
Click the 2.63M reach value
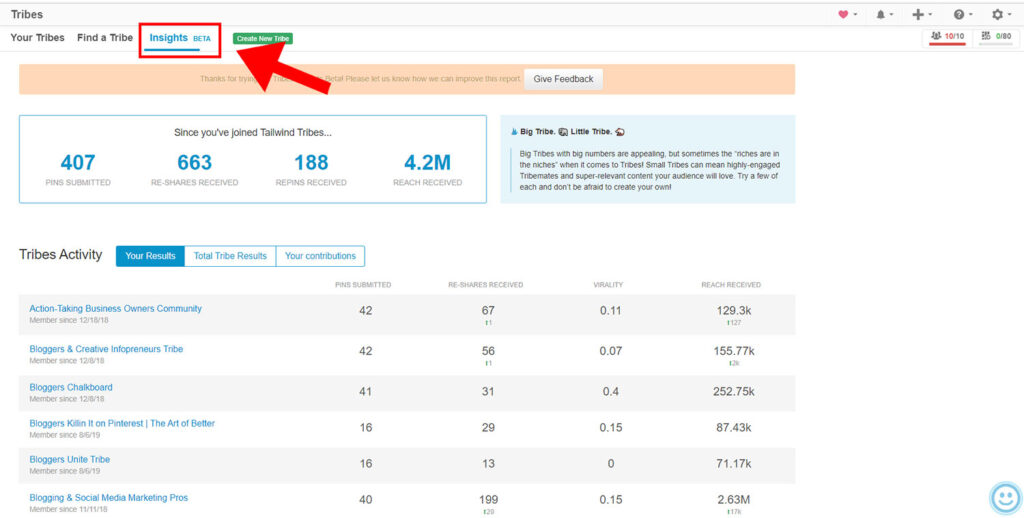click(x=733, y=500)
